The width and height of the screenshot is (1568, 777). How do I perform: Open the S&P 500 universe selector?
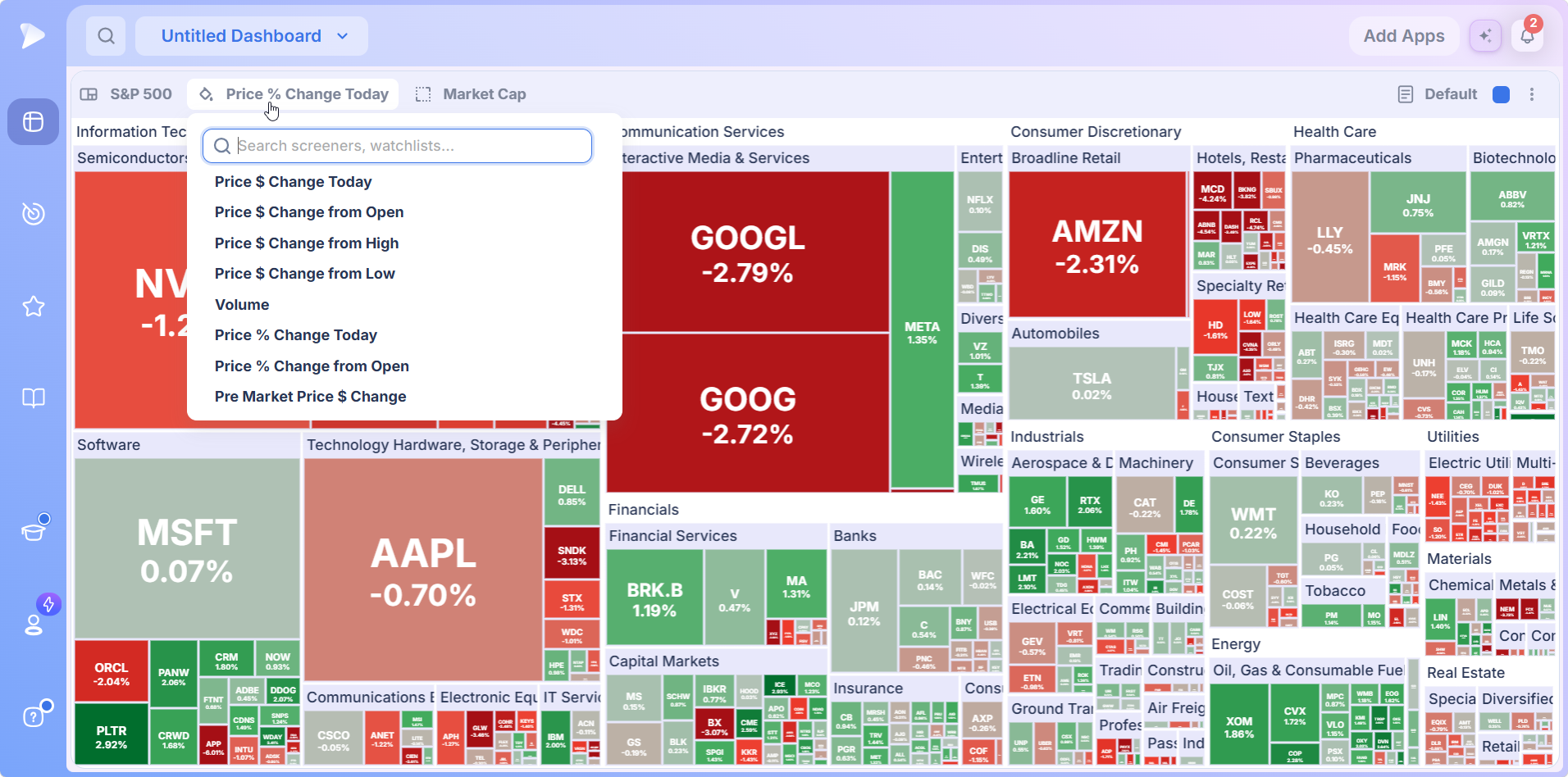(125, 94)
